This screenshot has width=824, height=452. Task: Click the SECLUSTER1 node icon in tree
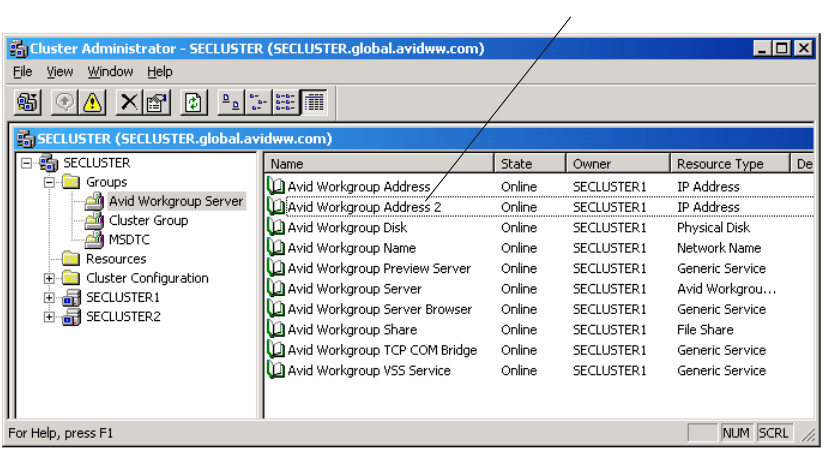click(71, 297)
